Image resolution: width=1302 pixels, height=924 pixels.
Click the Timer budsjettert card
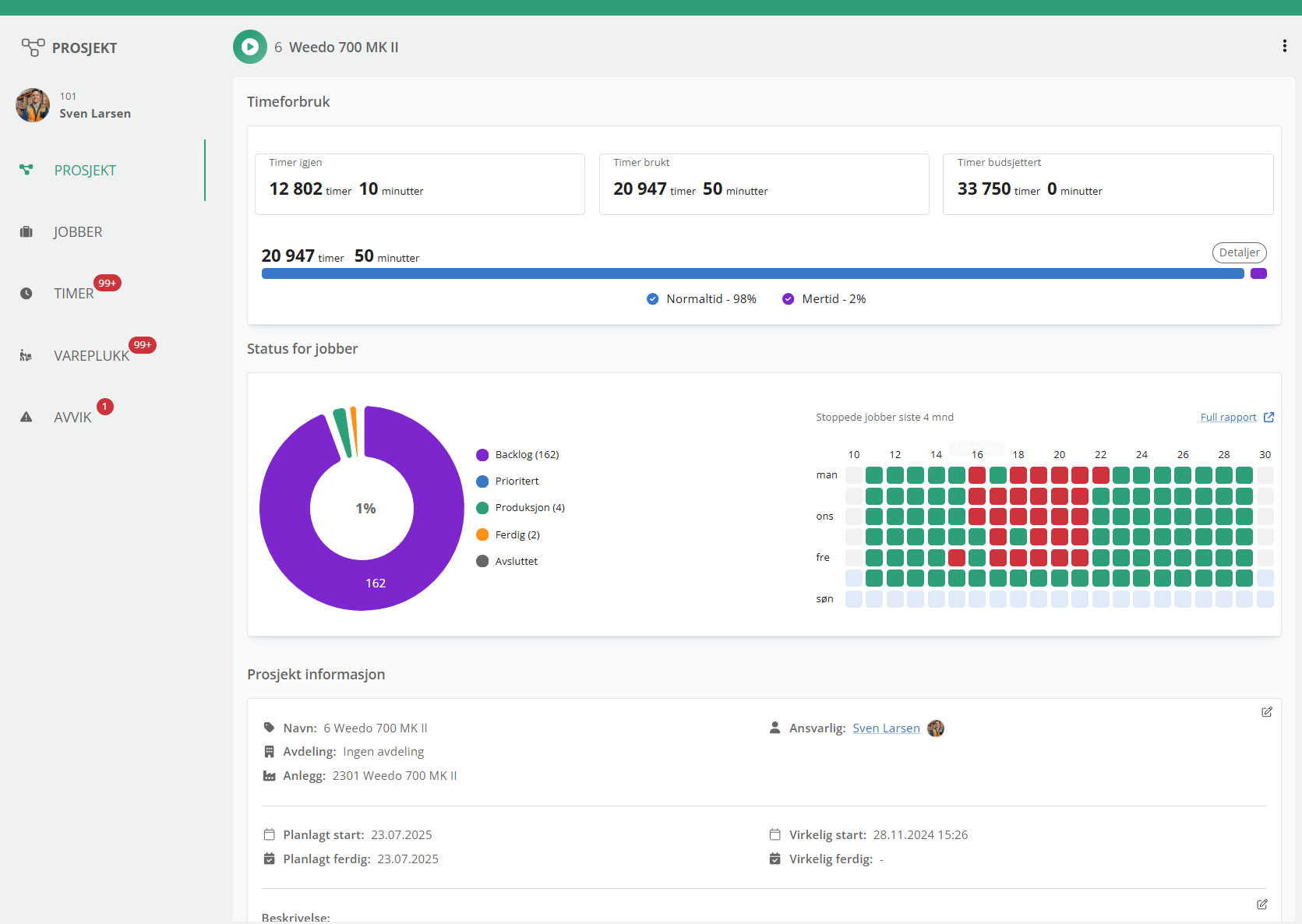coord(1108,184)
